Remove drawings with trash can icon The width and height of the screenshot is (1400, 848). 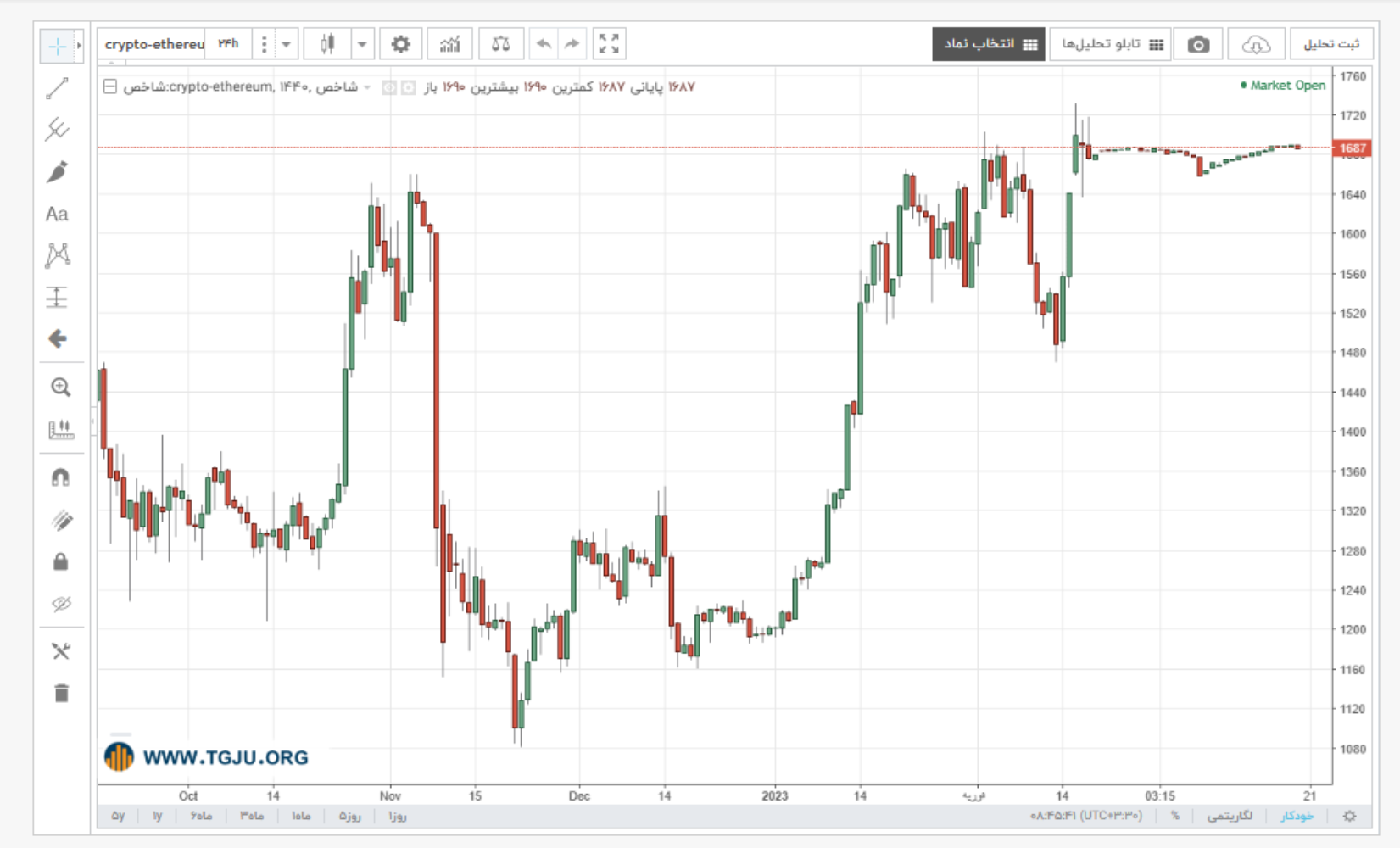(x=60, y=694)
